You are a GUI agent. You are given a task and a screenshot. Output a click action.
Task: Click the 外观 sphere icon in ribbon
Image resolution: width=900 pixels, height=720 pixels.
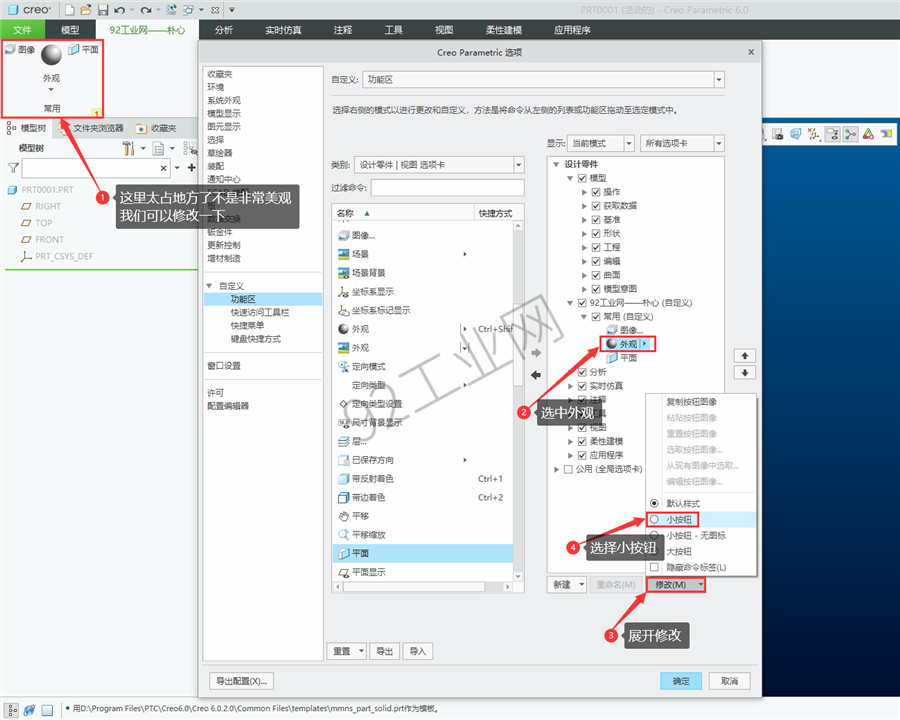51,55
